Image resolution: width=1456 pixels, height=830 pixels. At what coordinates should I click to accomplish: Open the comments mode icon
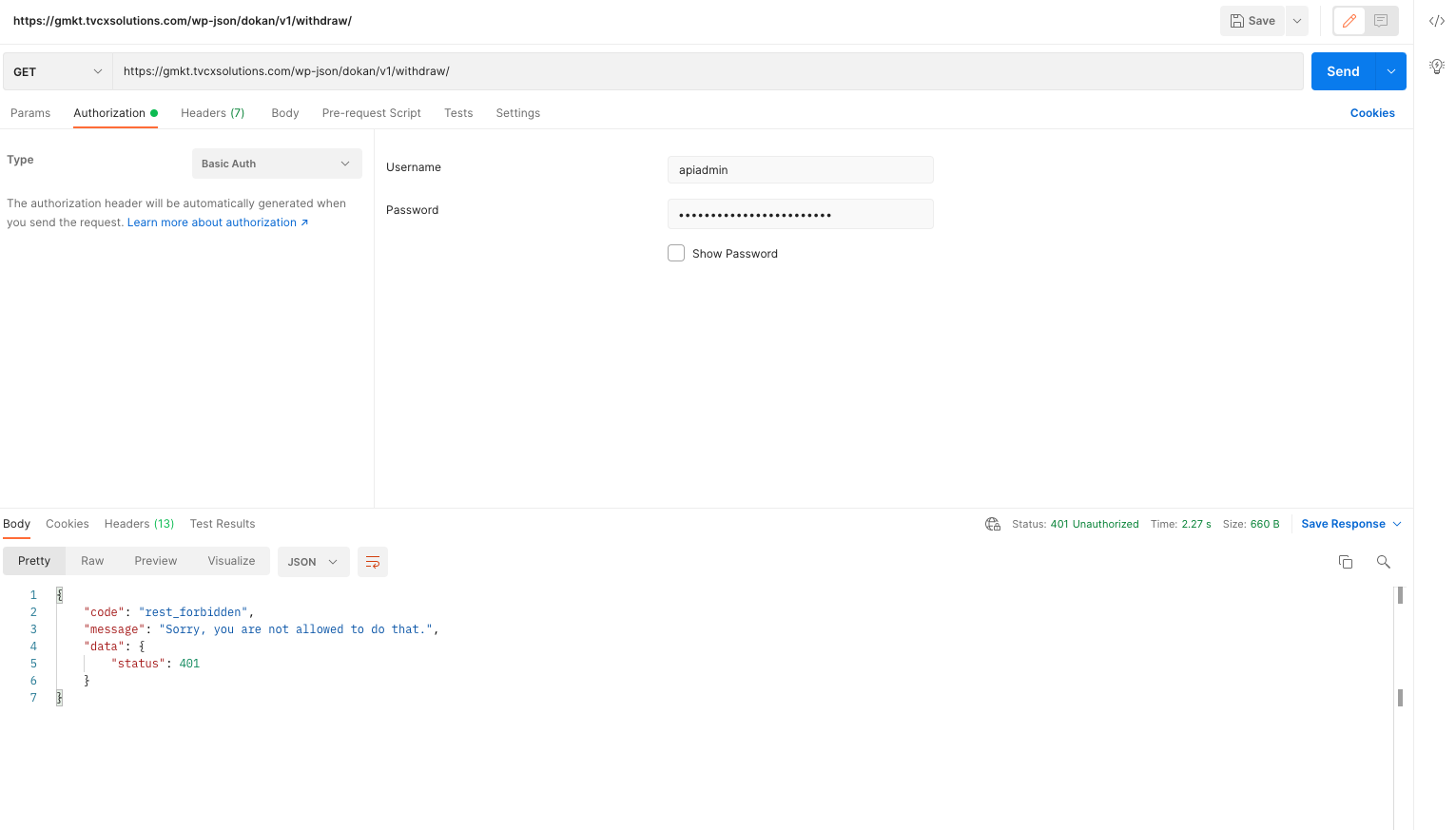1381,21
